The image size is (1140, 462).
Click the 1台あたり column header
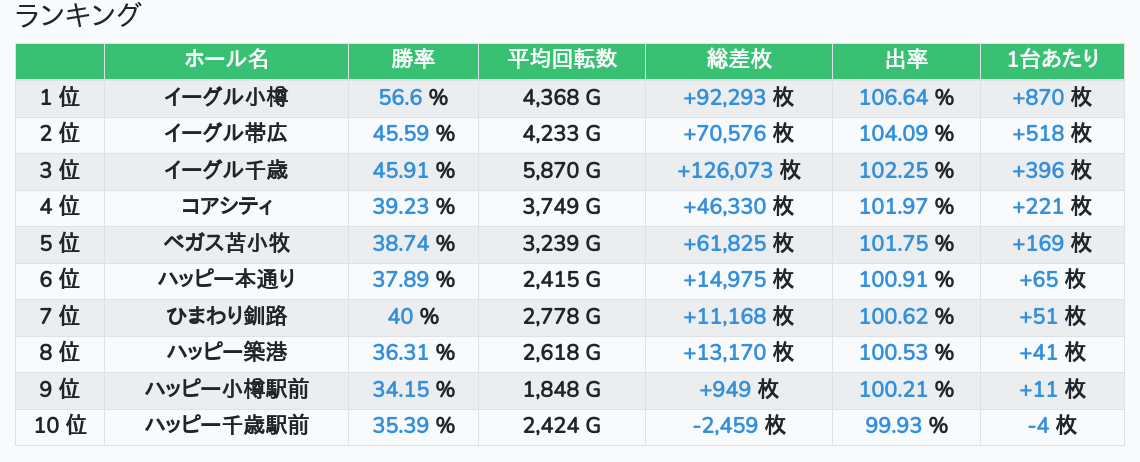1052,60
